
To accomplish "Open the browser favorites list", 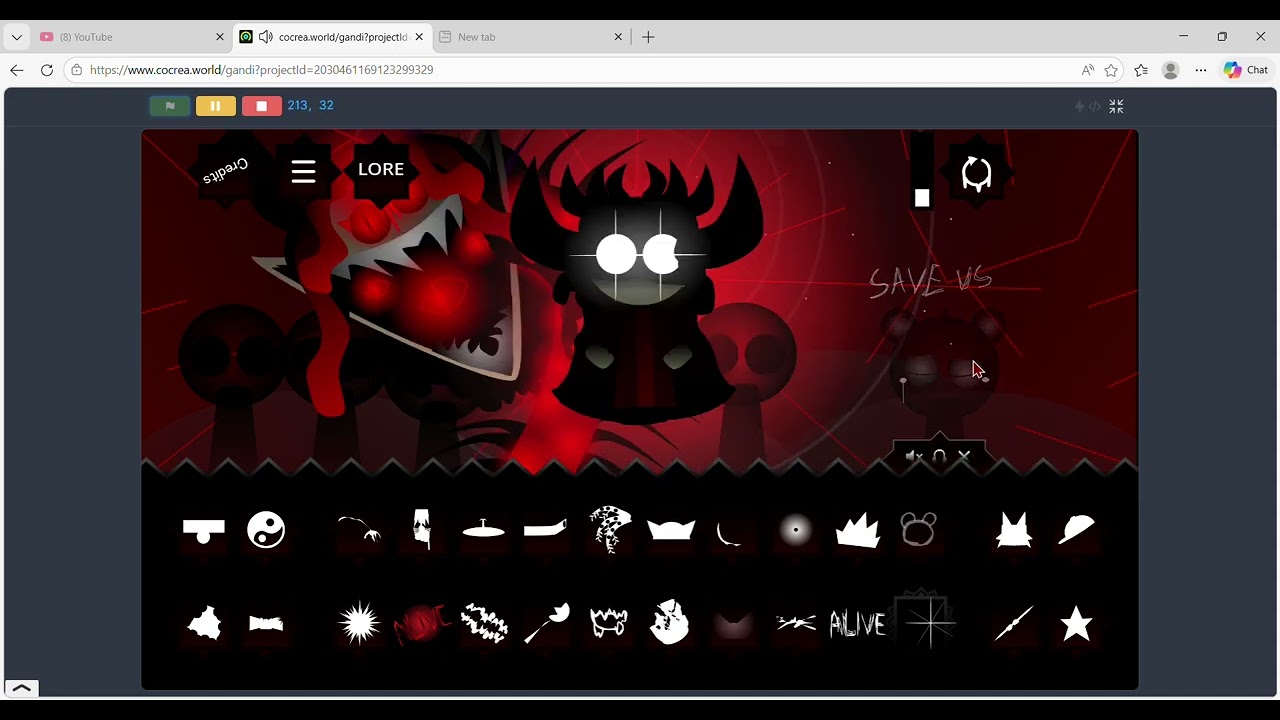I will pos(1141,70).
